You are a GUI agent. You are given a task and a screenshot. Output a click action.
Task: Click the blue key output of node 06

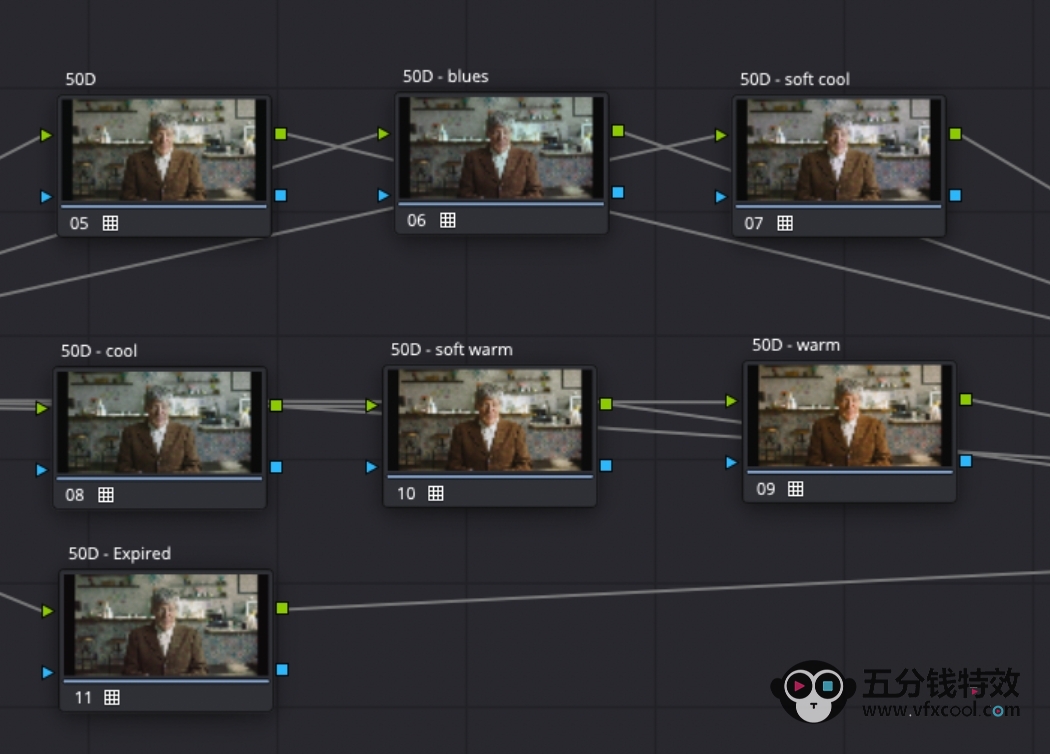pyautogui.click(x=618, y=193)
